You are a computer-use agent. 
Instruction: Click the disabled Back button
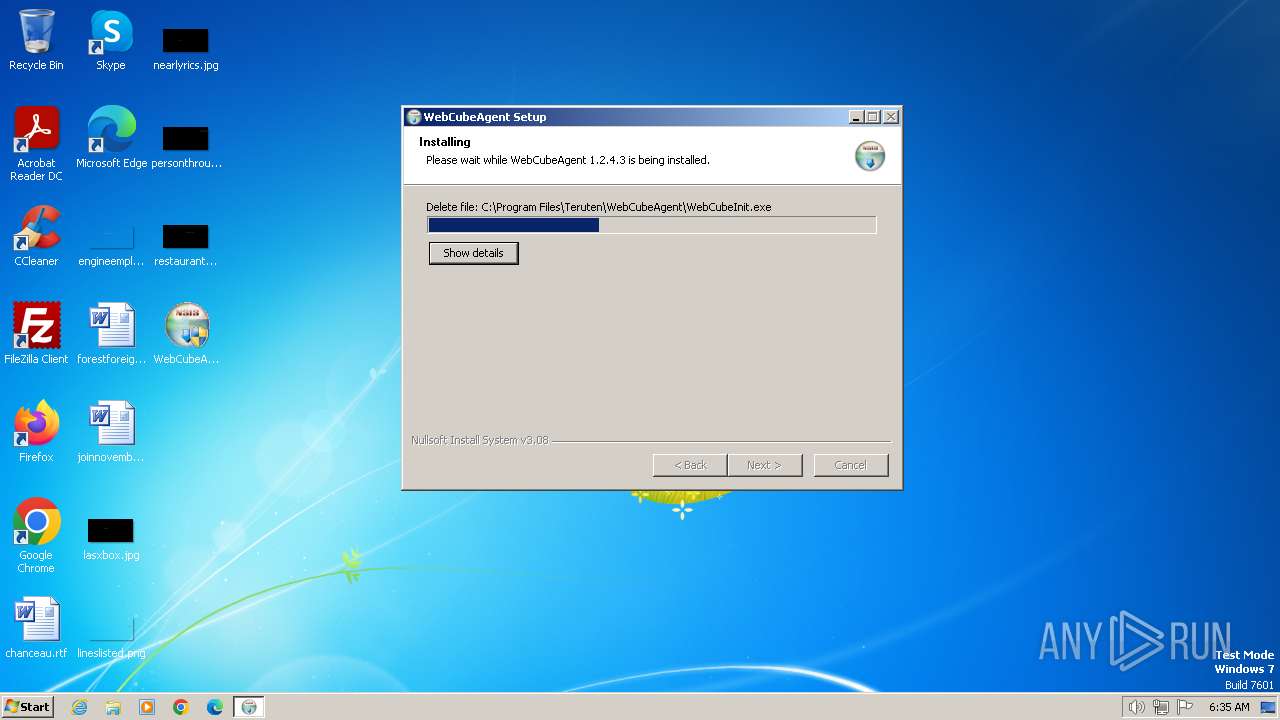[690, 465]
